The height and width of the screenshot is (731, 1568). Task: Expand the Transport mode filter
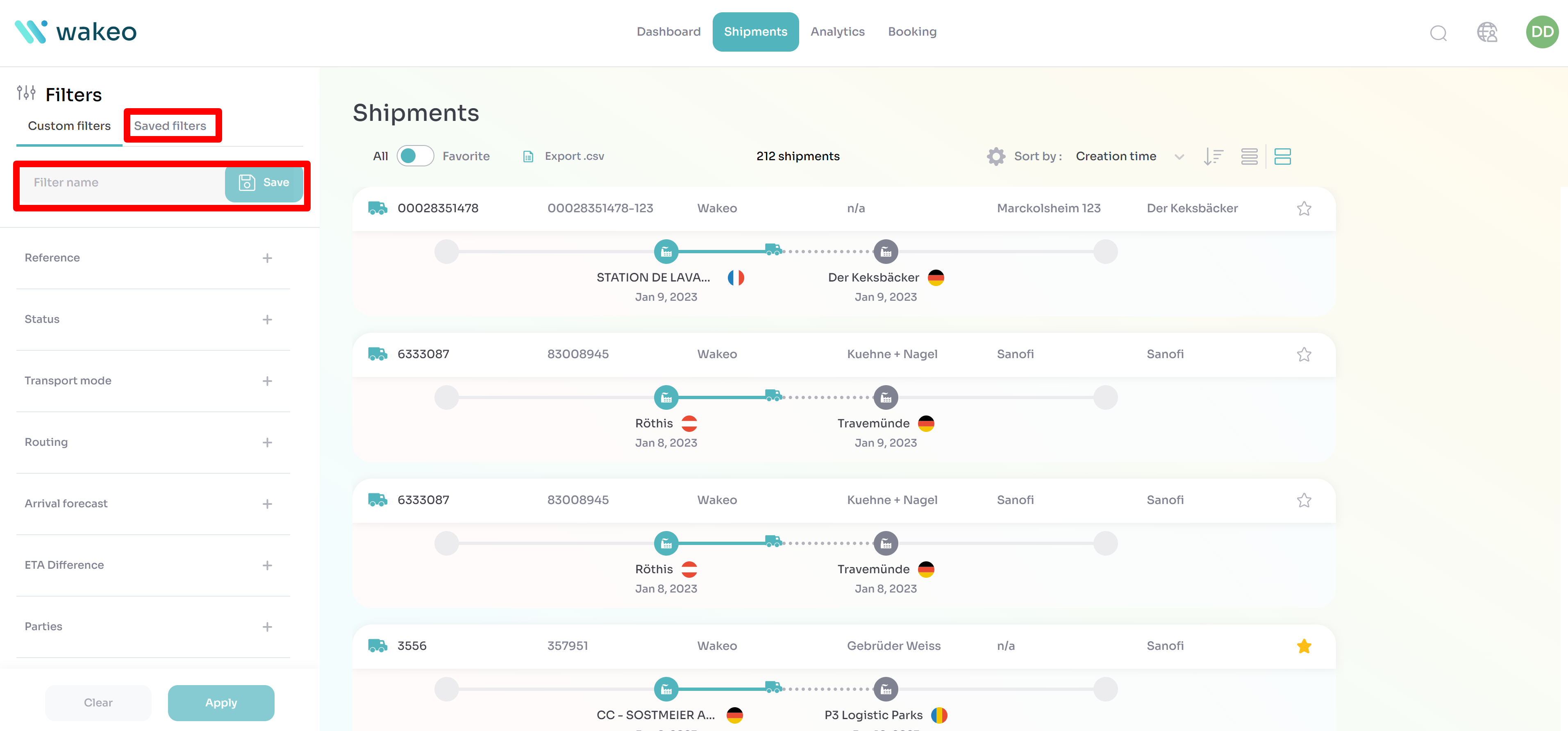(267, 381)
